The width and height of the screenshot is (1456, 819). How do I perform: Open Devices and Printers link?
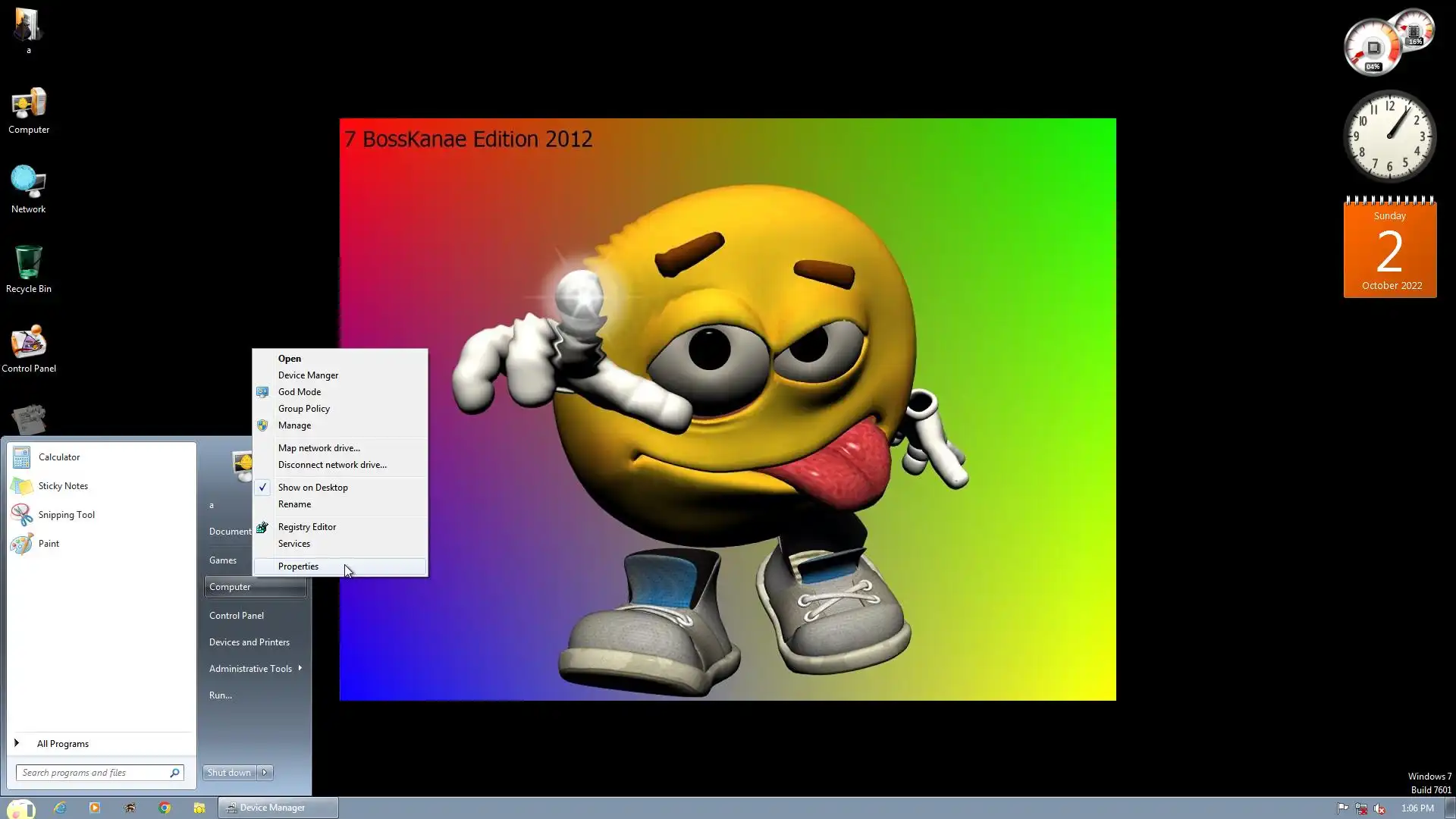coord(249,642)
